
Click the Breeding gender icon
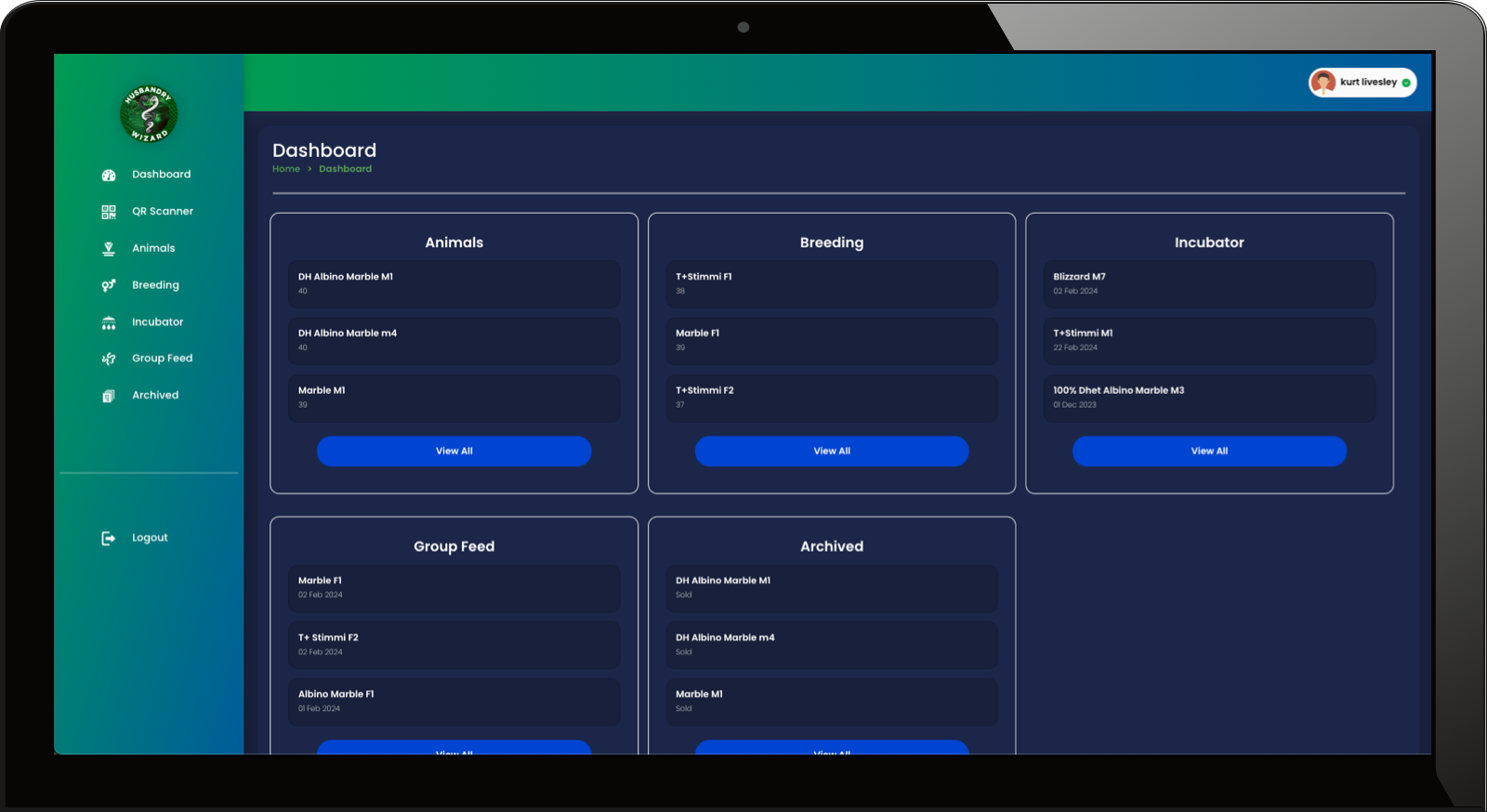tap(109, 285)
